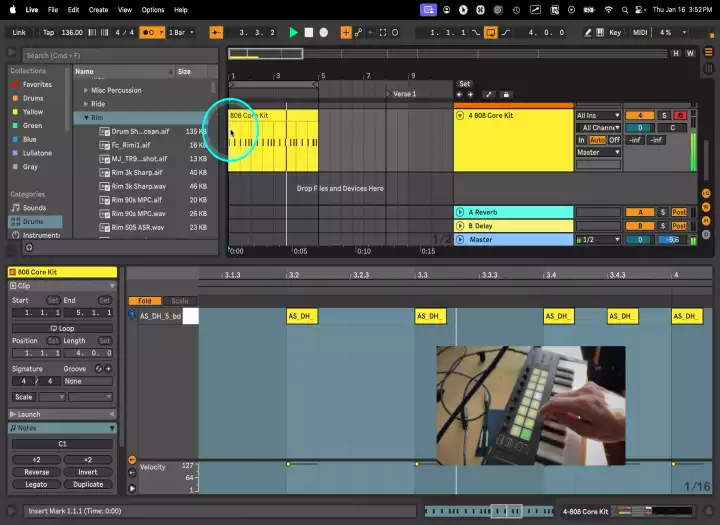
Task: Collapse the Rim folder in browser
Action: 87,118
